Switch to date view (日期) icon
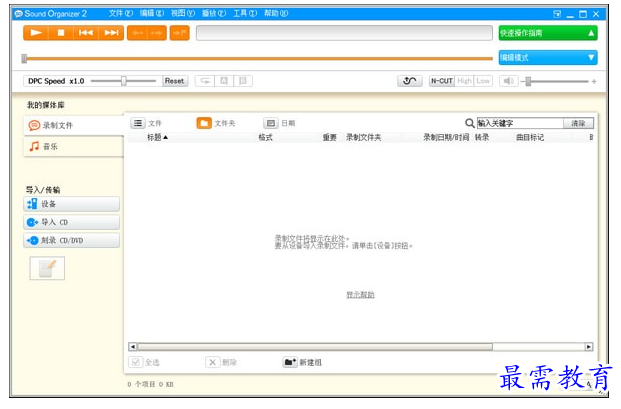 point(270,123)
